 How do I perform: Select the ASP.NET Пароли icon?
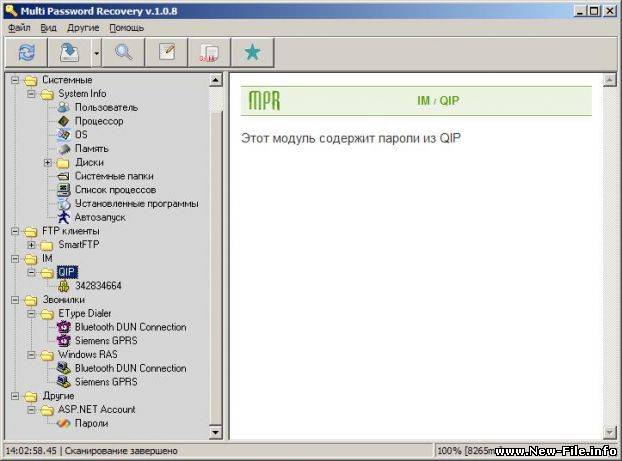point(63,424)
